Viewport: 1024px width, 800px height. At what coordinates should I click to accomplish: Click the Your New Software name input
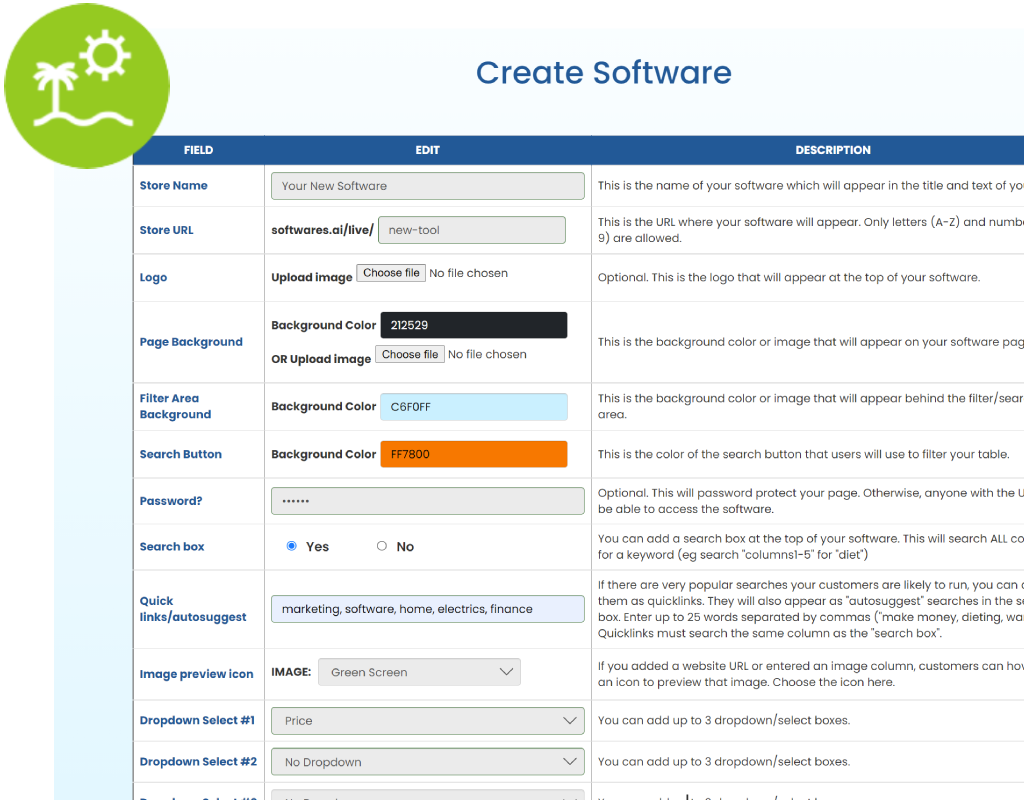pos(427,185)
